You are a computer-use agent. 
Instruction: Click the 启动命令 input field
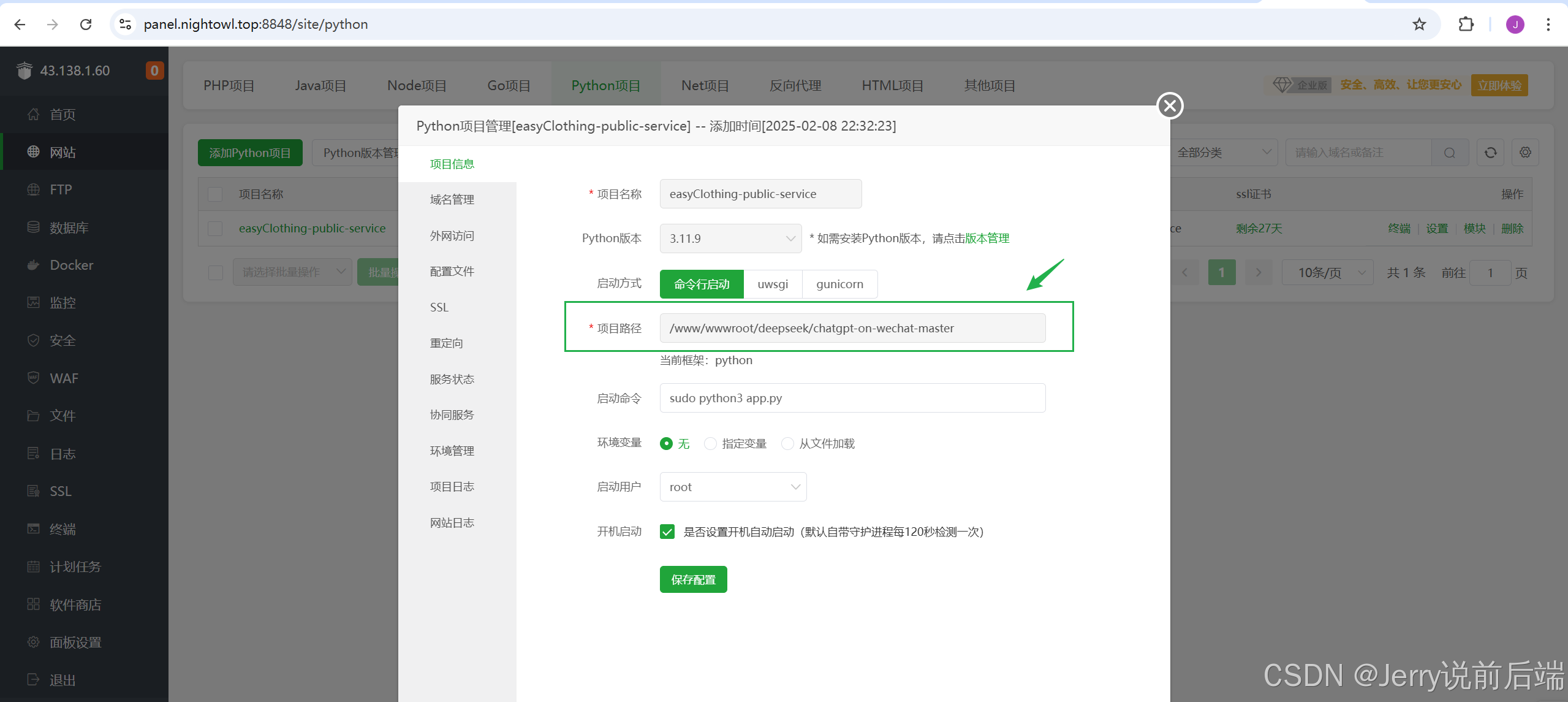(852, 398)
